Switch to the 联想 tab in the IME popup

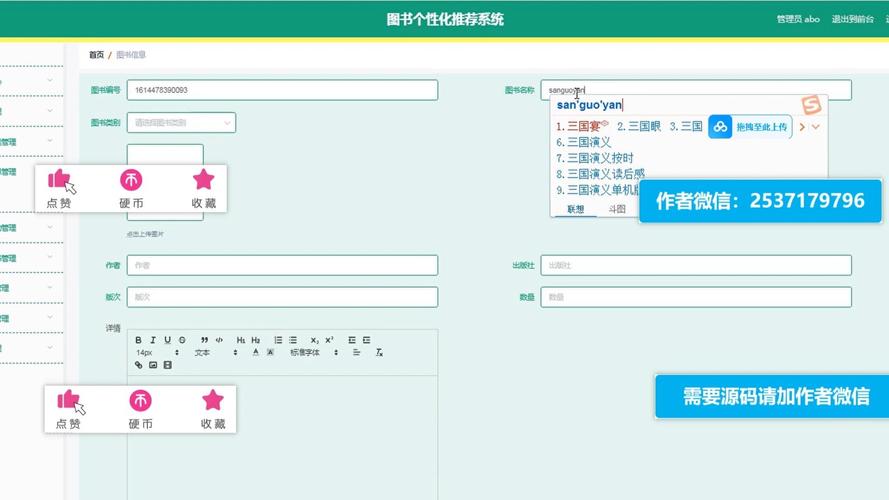pyautogui.click(x=575, y=209)
